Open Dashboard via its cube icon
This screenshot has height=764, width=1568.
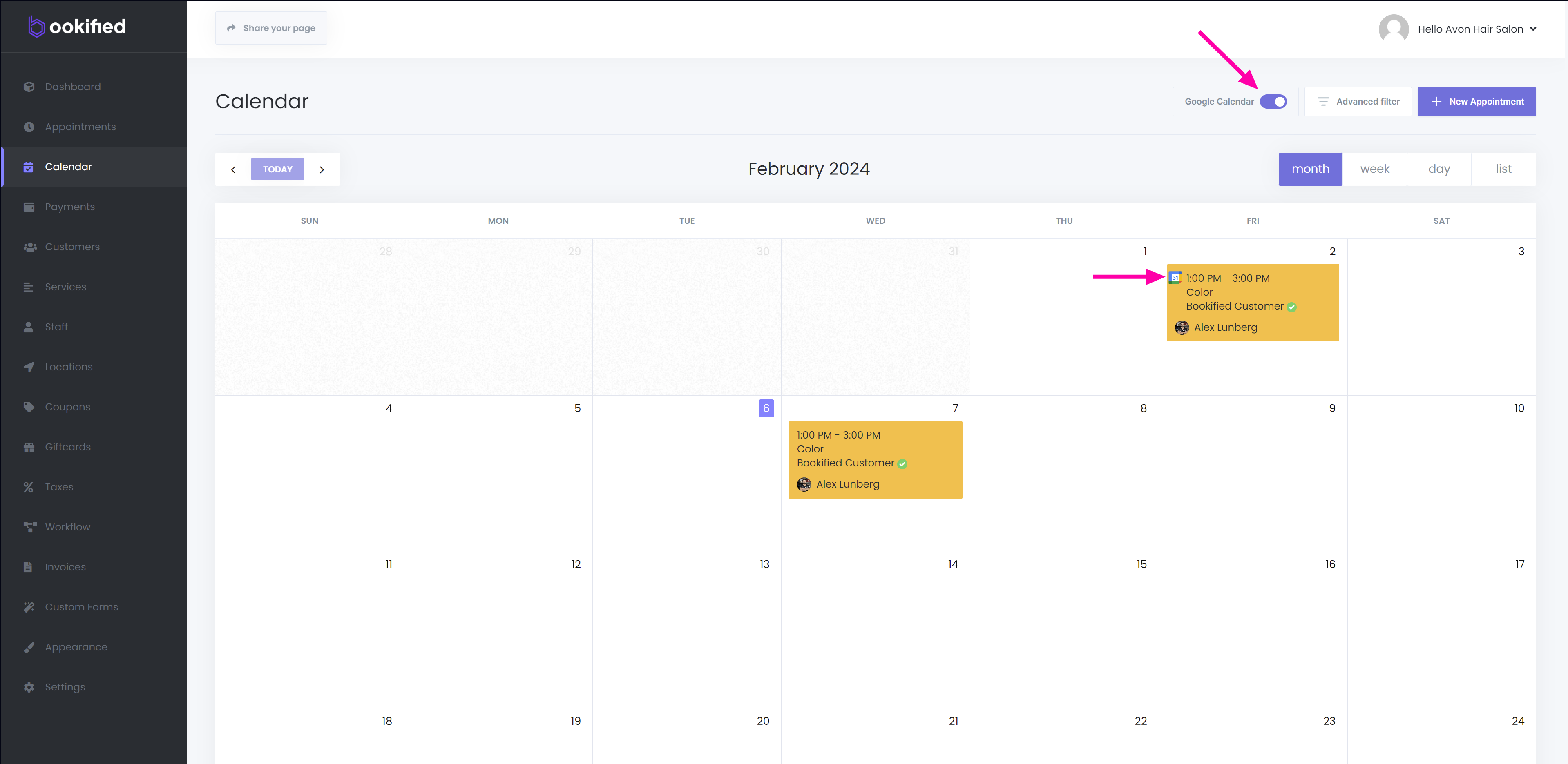tap(29, 87)
